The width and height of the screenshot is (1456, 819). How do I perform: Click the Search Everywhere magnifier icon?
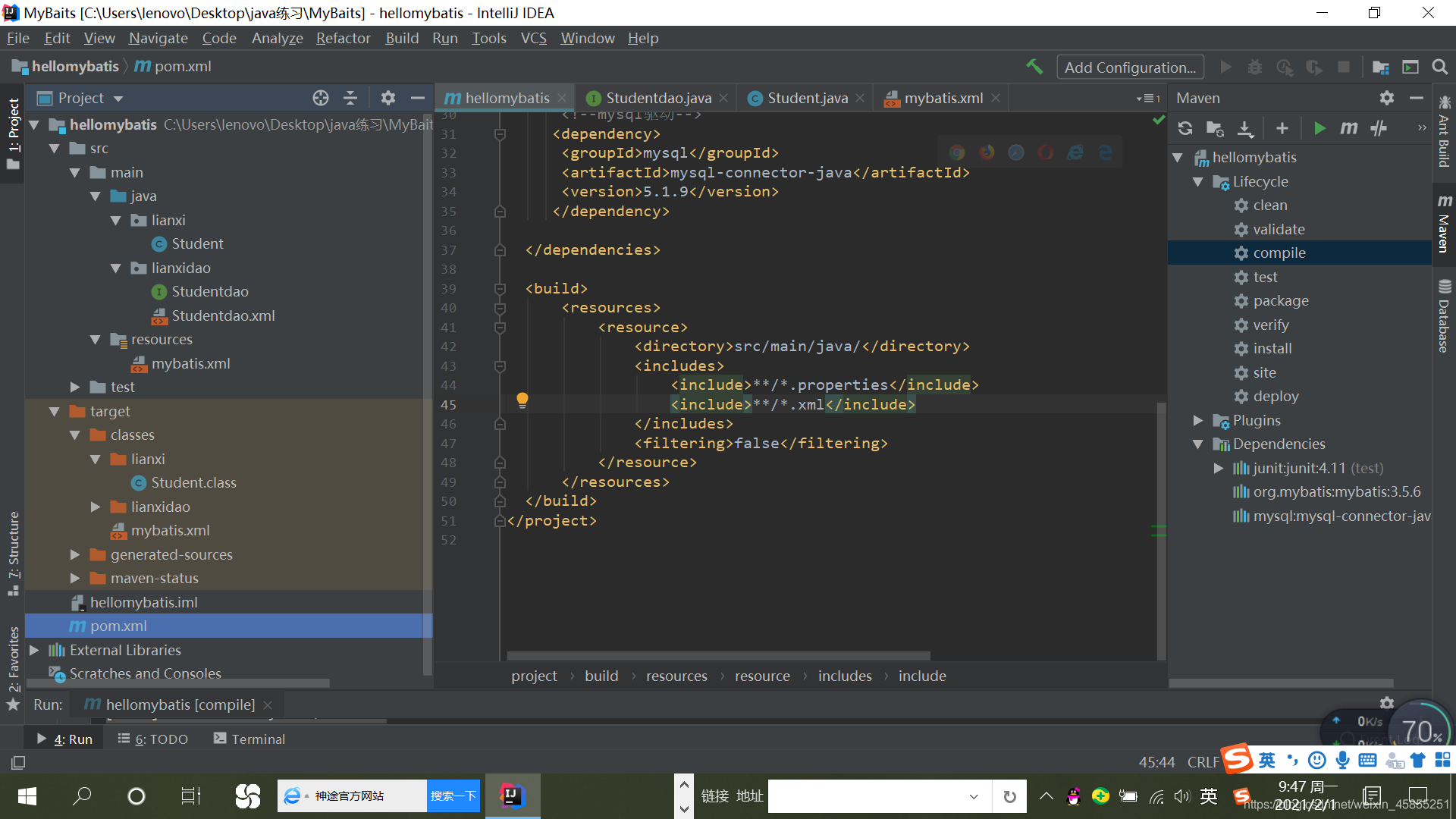coord(1440,67)
